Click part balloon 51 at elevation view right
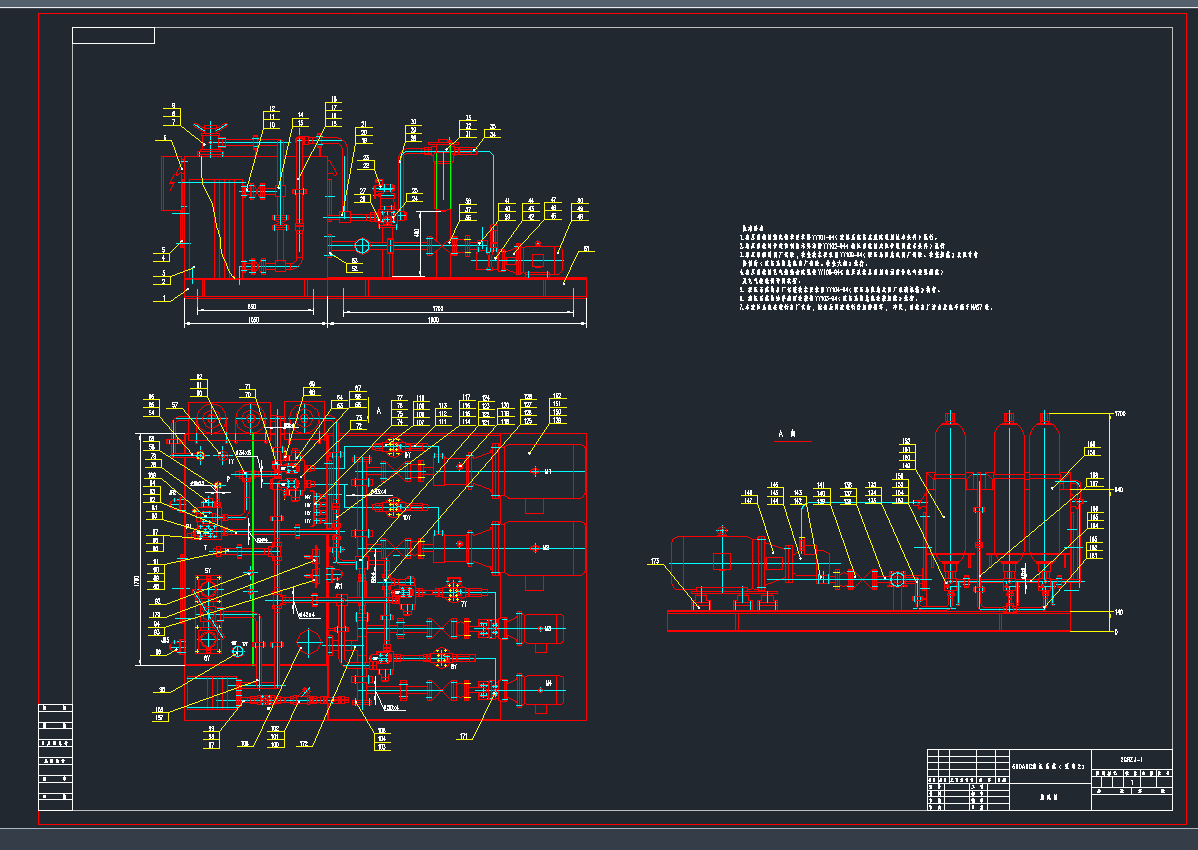 pos(587,249)
